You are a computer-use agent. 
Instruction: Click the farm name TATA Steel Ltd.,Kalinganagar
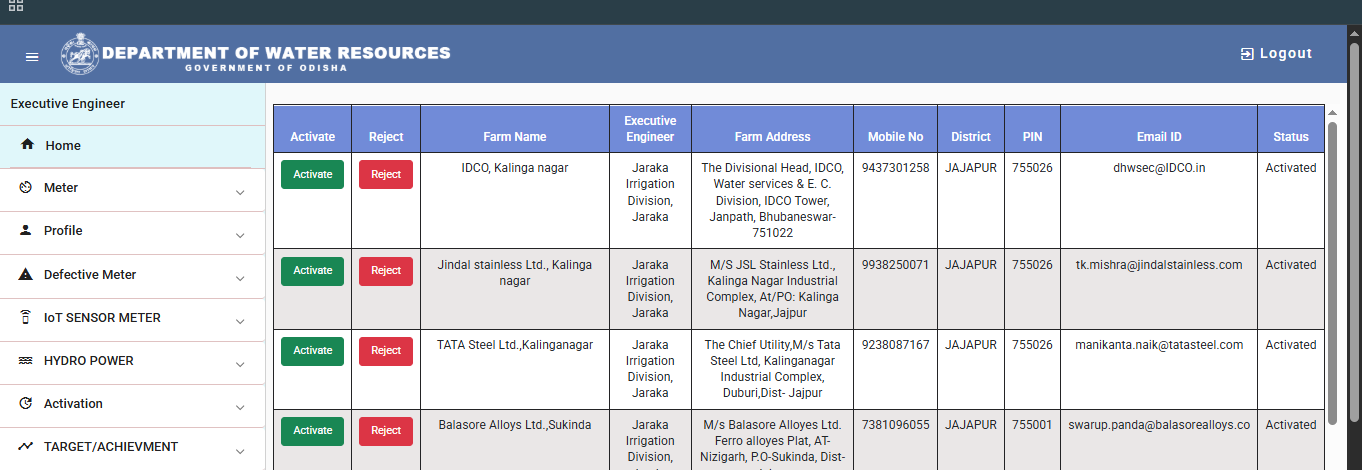click(515, 345)
